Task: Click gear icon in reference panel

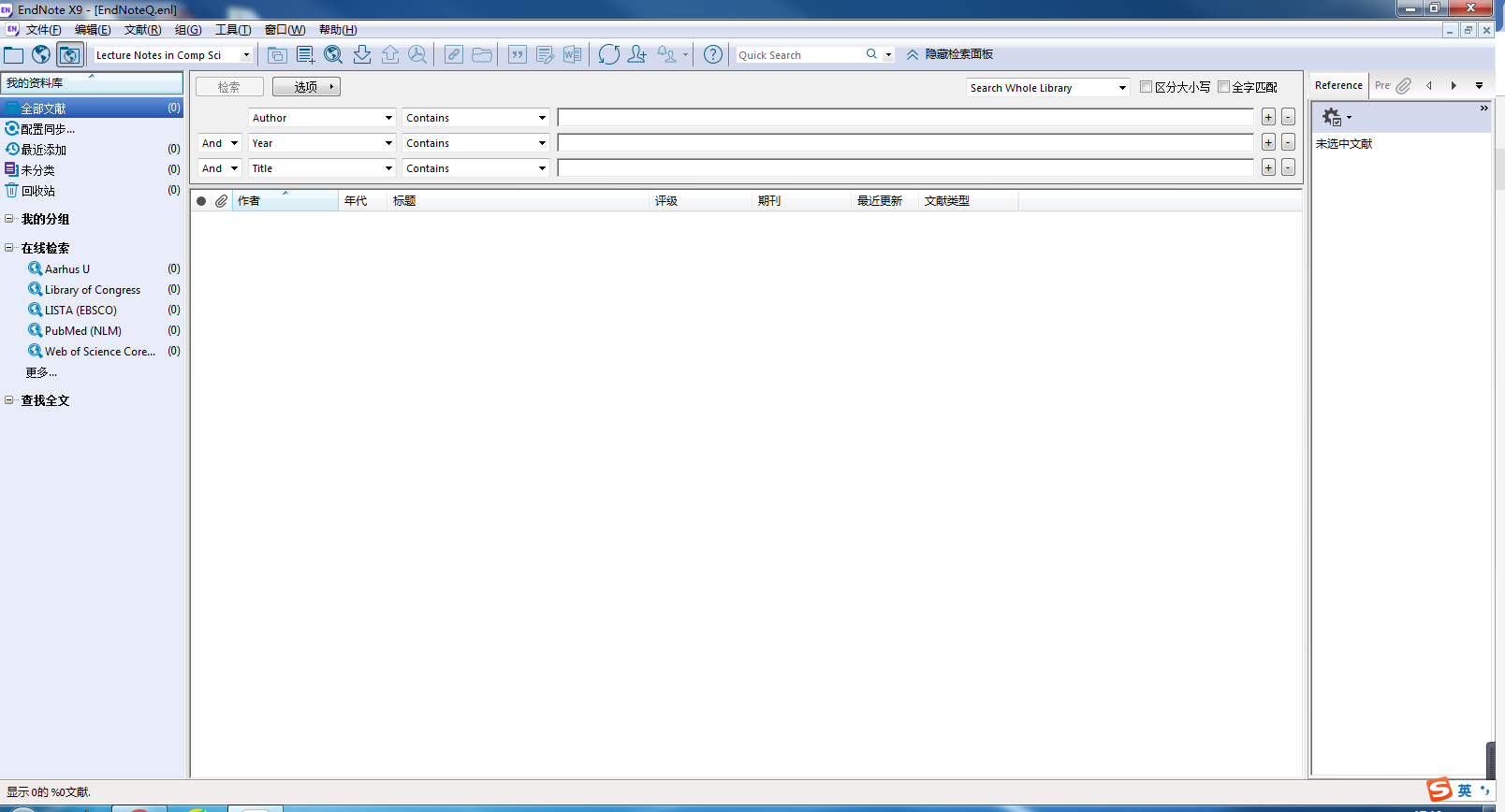Action: coord(1332,117)
